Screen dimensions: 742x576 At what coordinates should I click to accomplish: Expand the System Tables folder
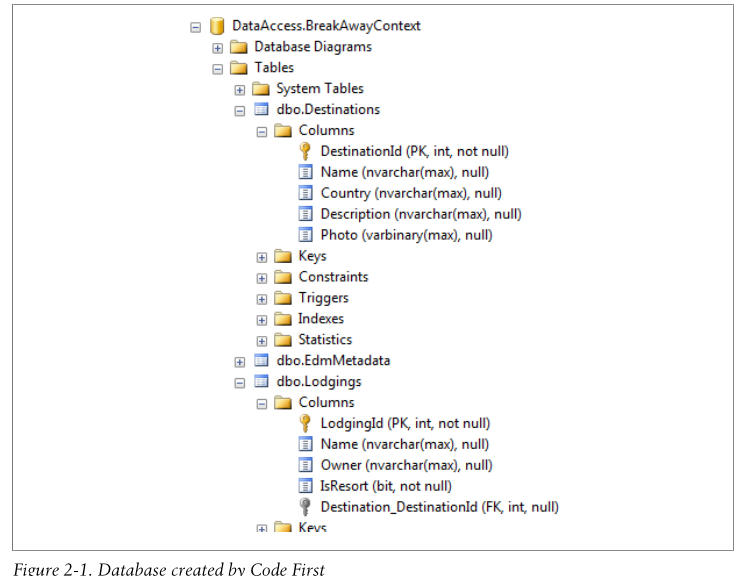[240, 90]
